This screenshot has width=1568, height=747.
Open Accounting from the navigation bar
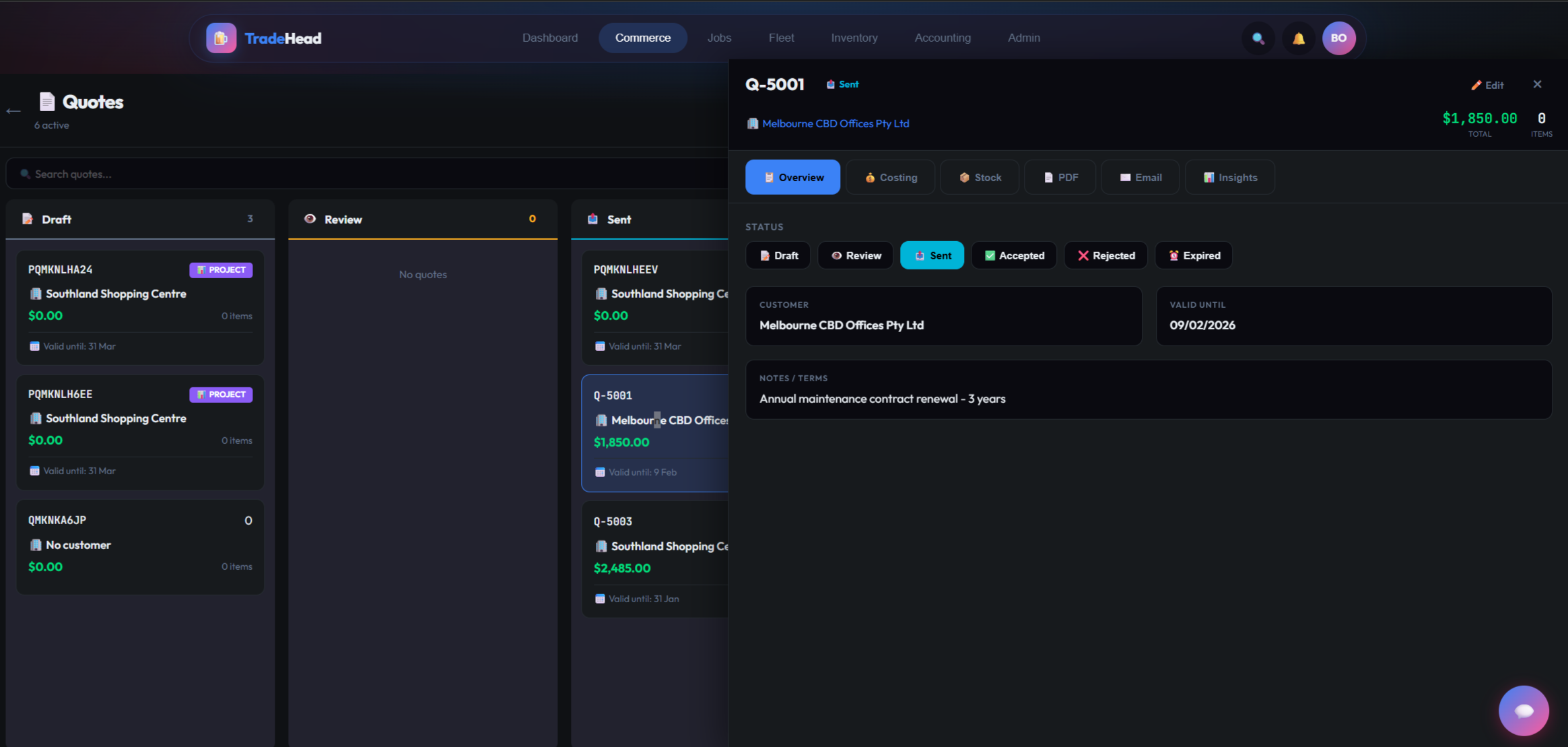coord(942,38)
